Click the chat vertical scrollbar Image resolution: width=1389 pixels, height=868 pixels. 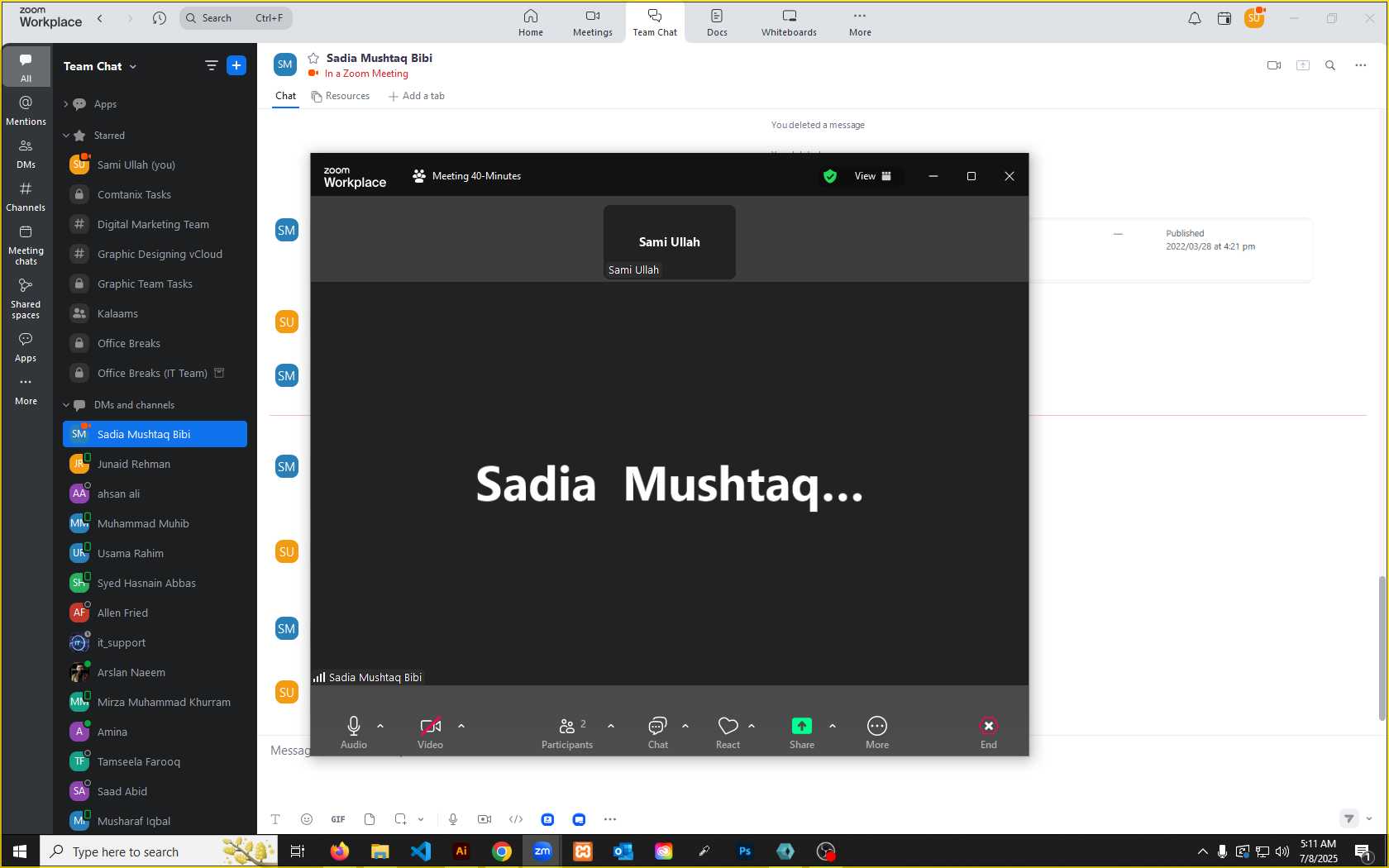1382,647
